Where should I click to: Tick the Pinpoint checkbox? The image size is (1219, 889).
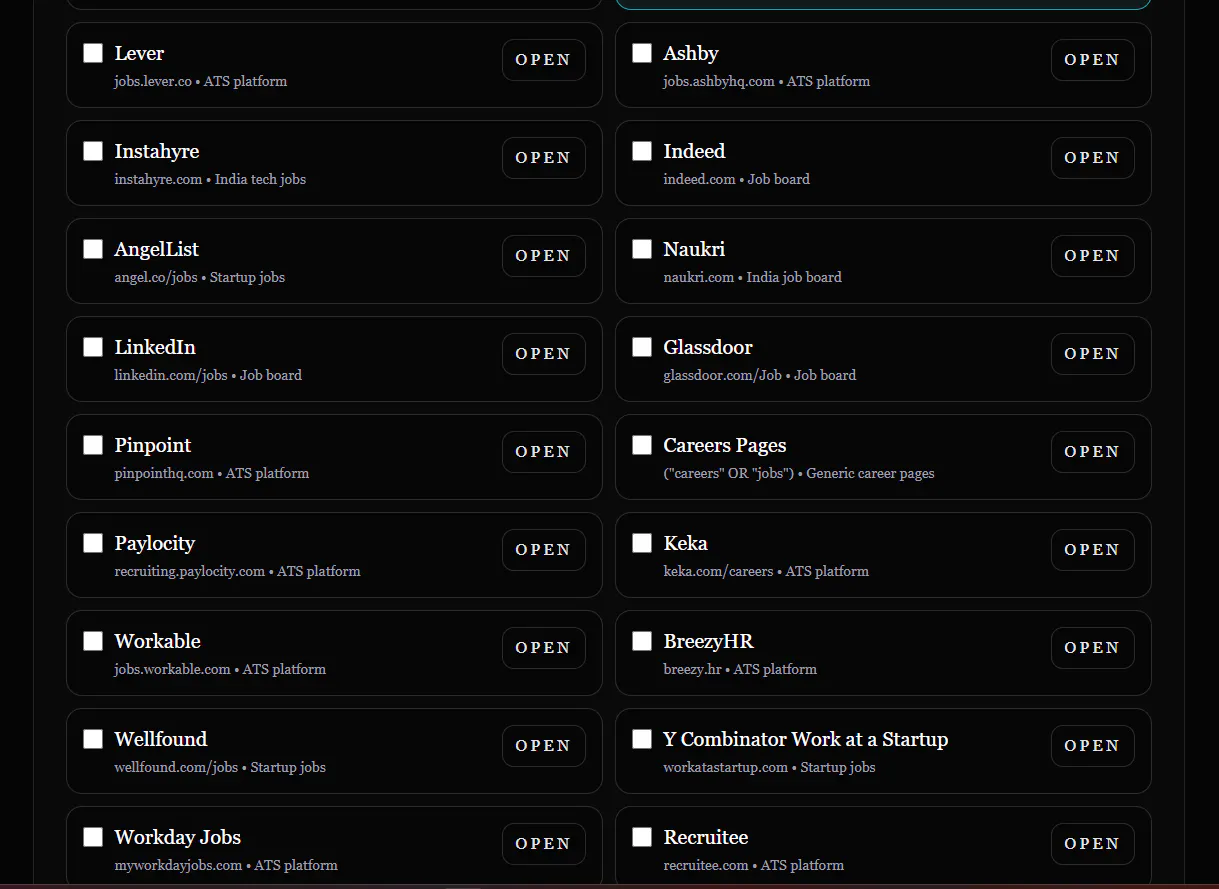(x=93, y=445)
